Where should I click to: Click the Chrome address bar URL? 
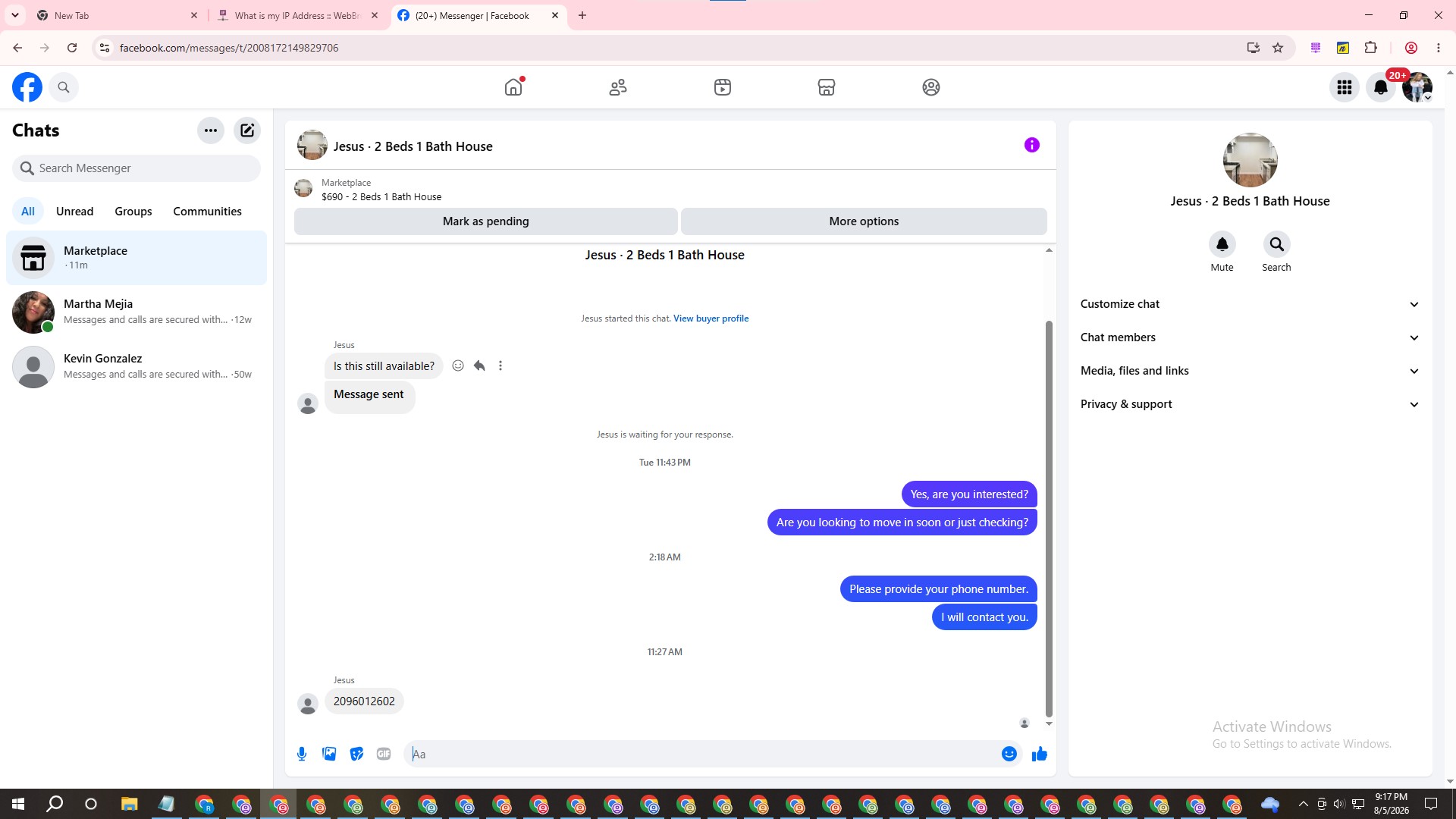229,48
